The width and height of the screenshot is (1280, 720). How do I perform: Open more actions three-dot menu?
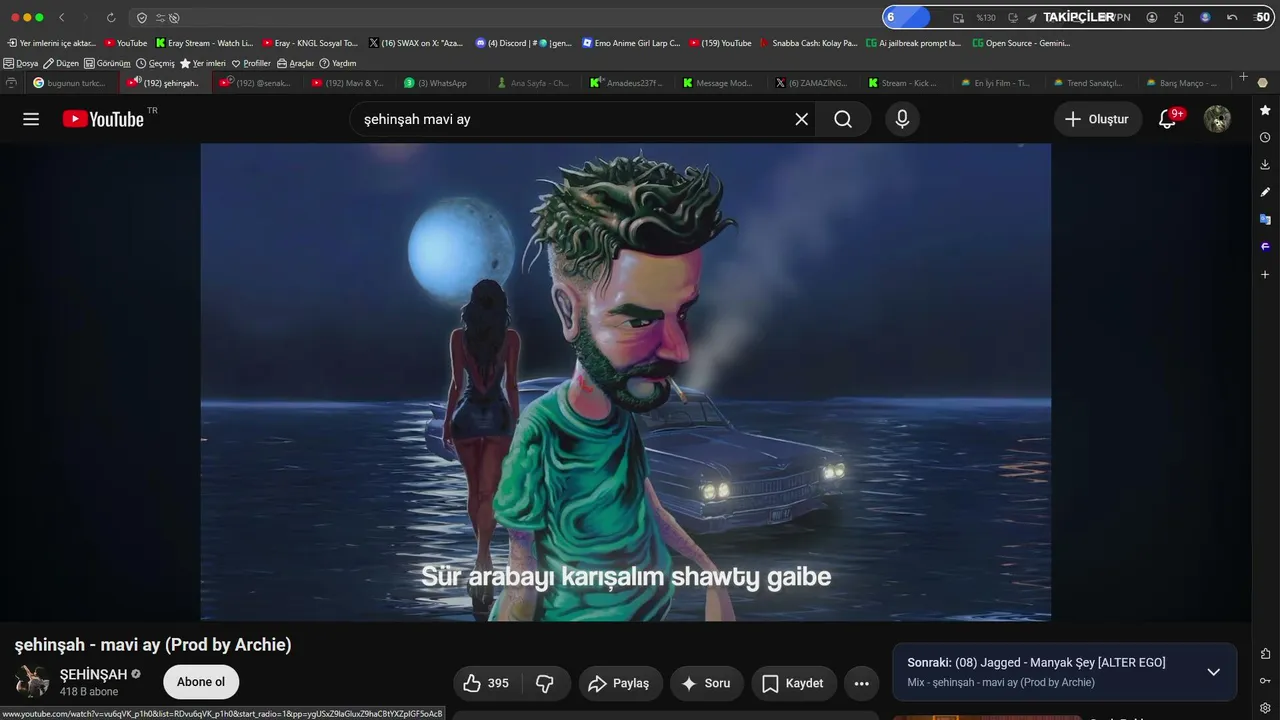pyautogui.click(x=862, y=683)
